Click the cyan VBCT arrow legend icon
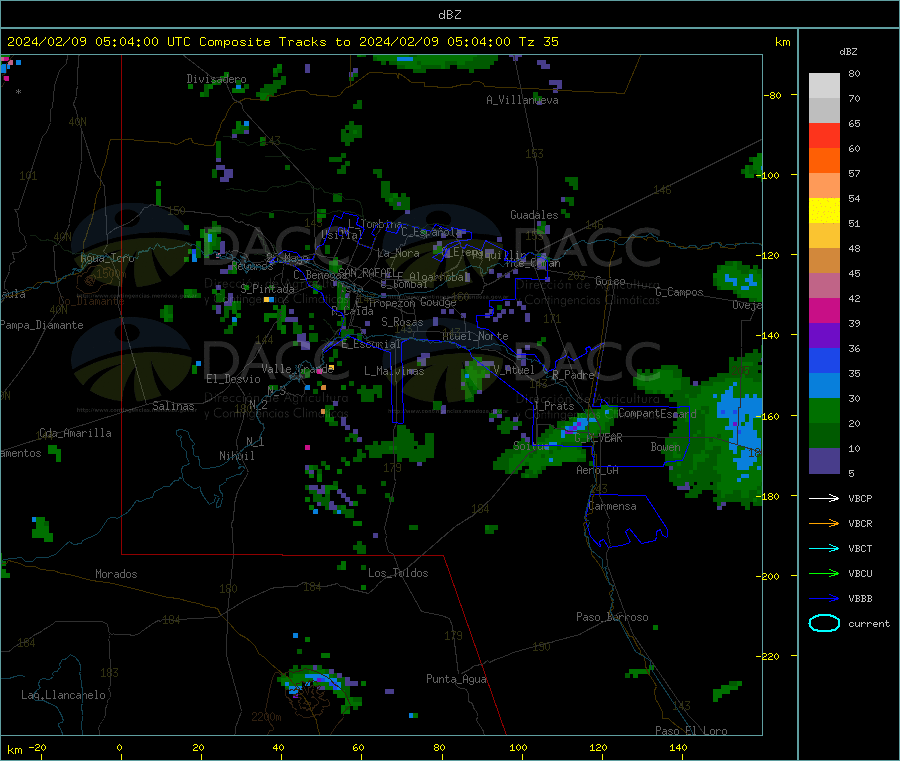This screenshot has height=761, width=900. [824, 549]
